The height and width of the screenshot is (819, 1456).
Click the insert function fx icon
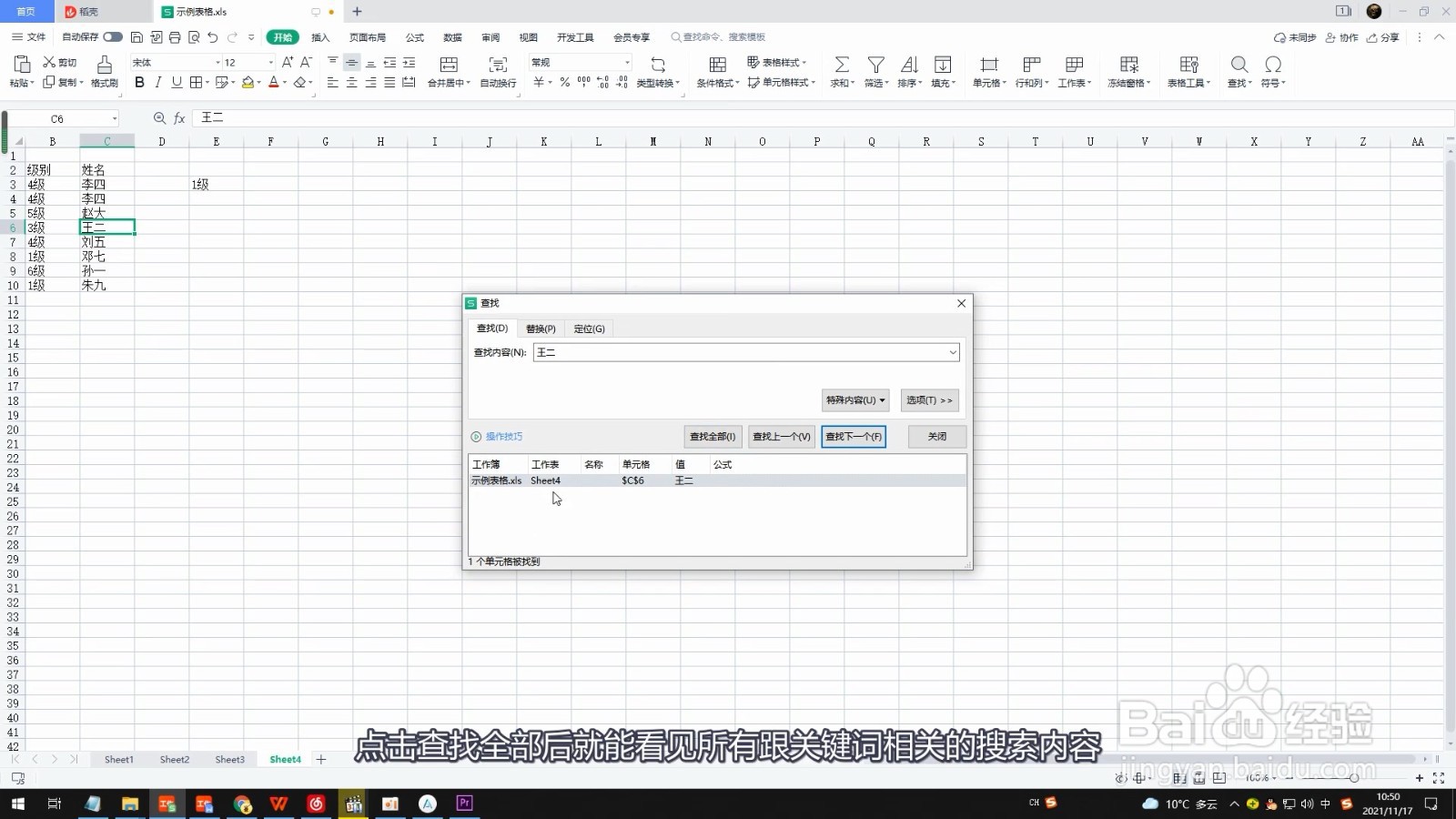point(179,118)
